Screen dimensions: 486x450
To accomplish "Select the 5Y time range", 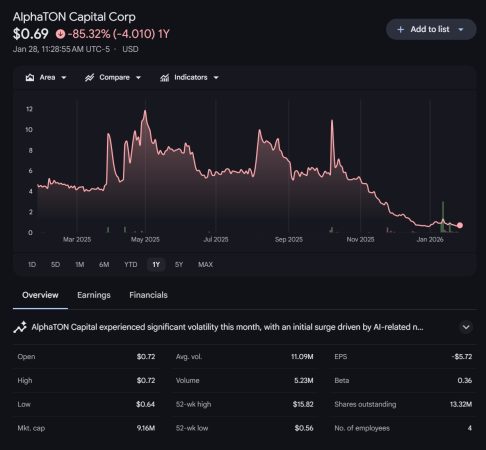I will pos(179,265).
